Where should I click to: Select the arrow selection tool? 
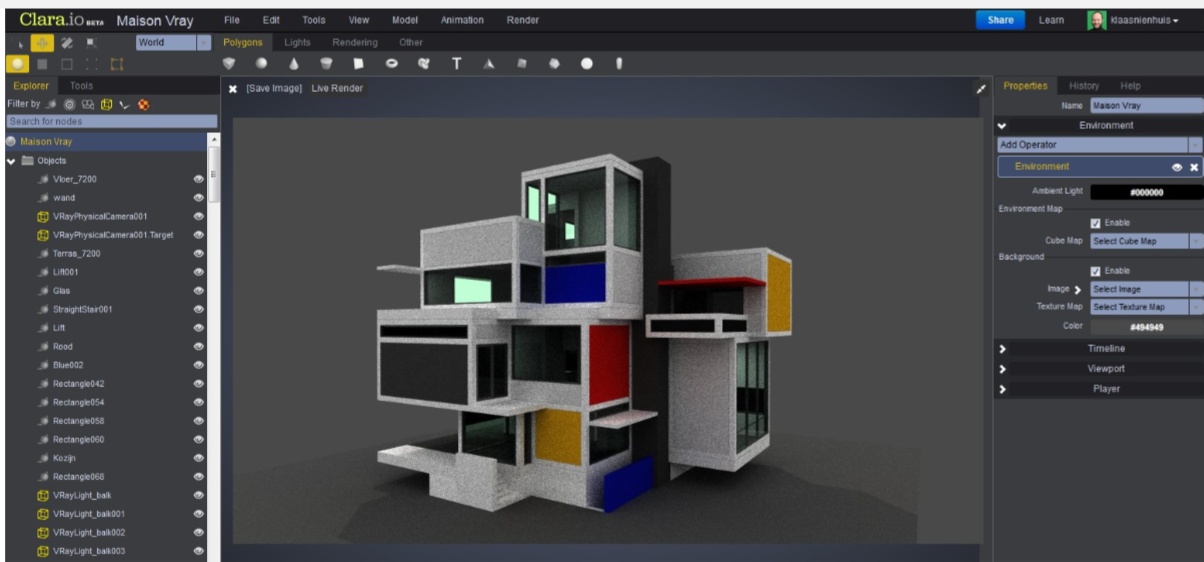click(19, 43)
